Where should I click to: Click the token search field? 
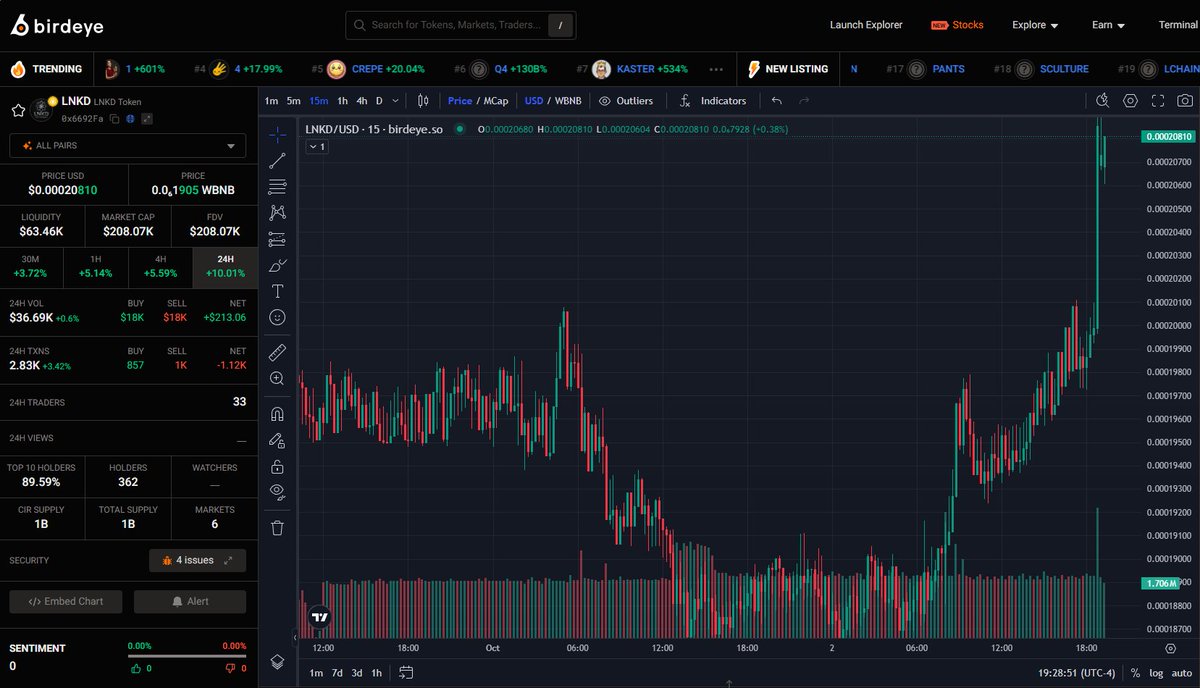point(460,25)
